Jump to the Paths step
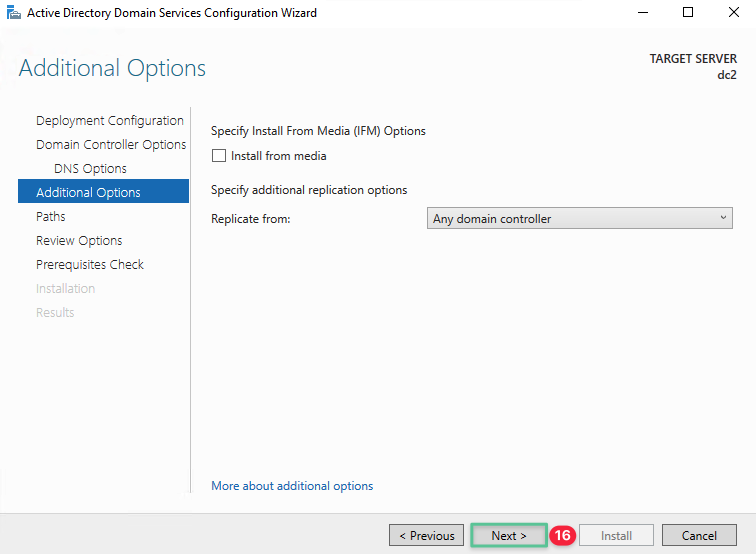 51,217
